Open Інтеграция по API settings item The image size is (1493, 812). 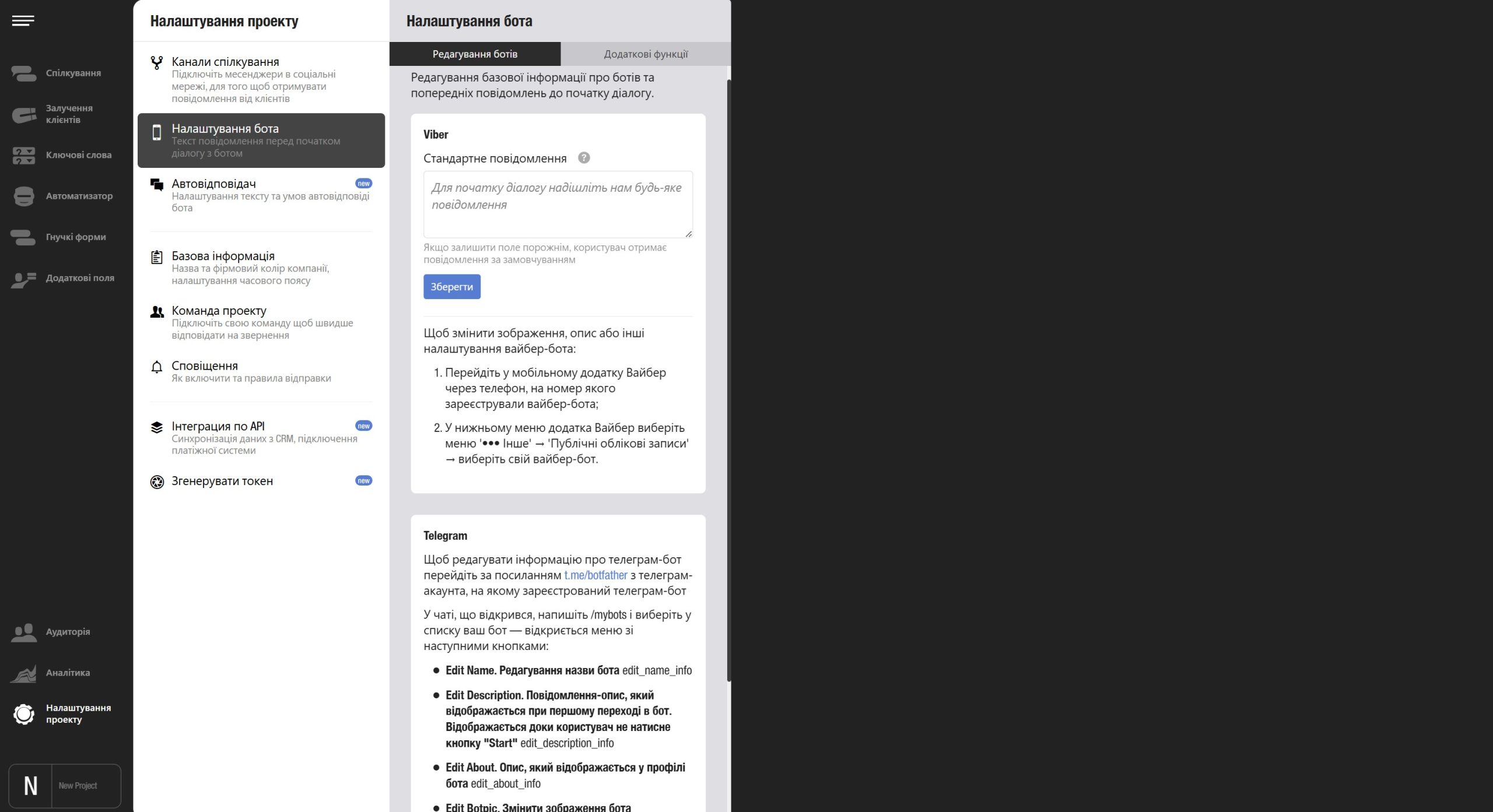tap(261, 438)
